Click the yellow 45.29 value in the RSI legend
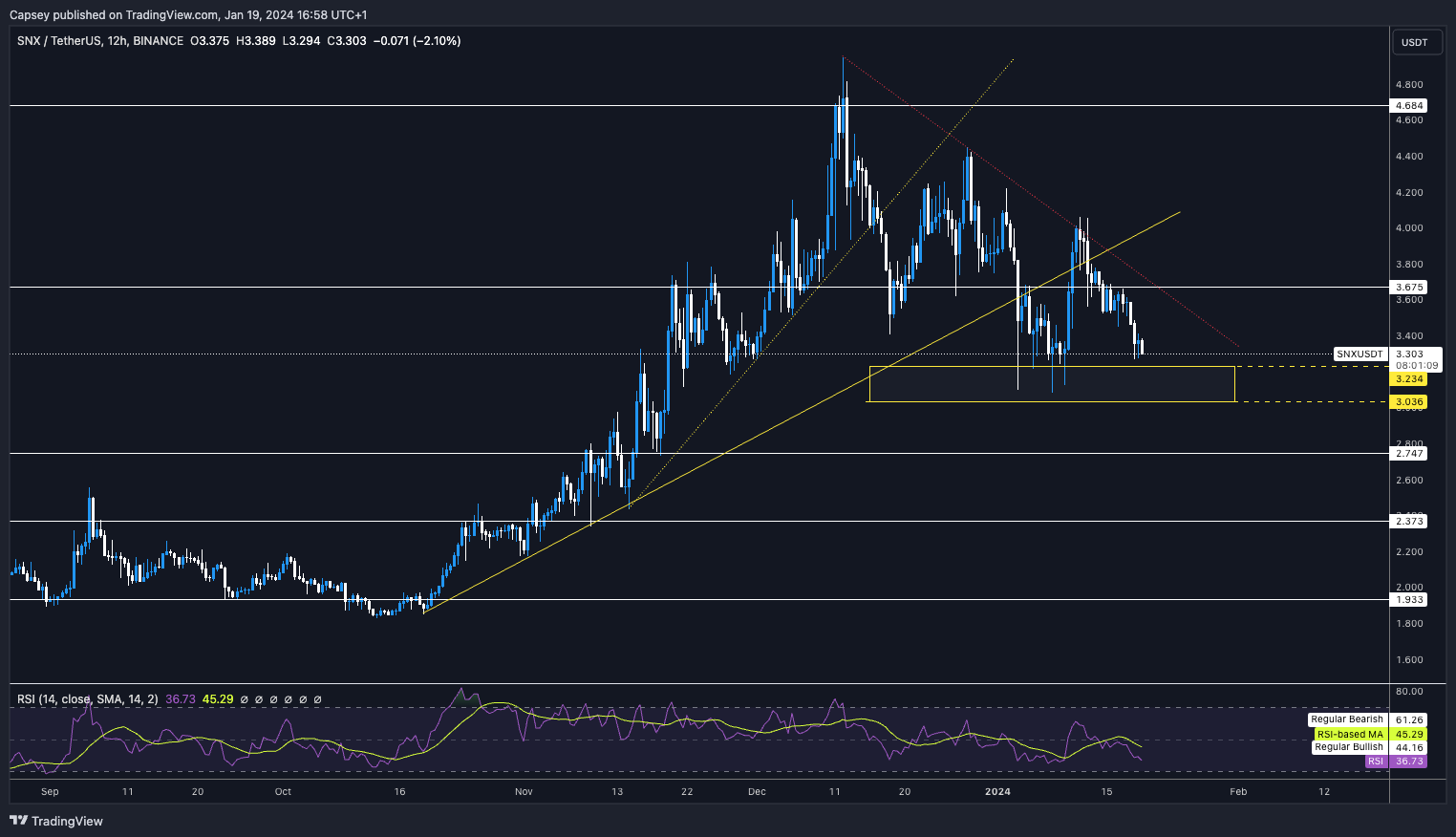 coord(218,699)
